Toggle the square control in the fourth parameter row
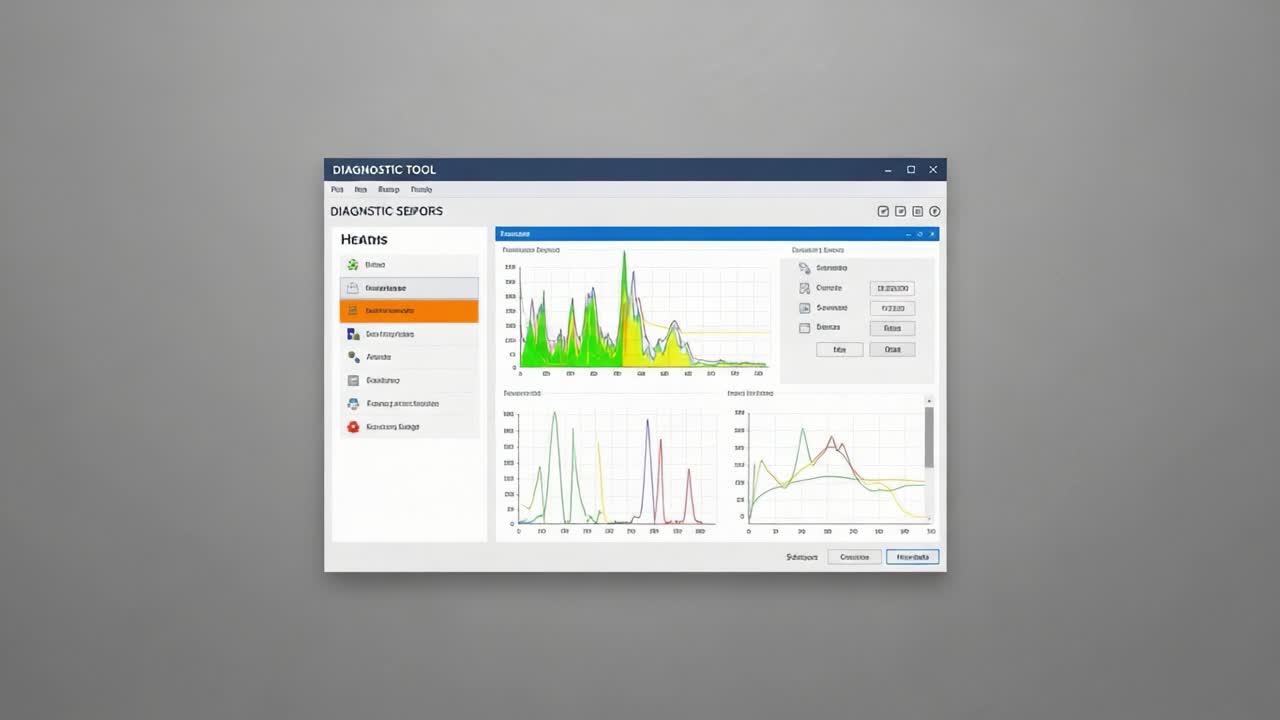The height and width of the screenshot is (720, 1280). [804, 328]
